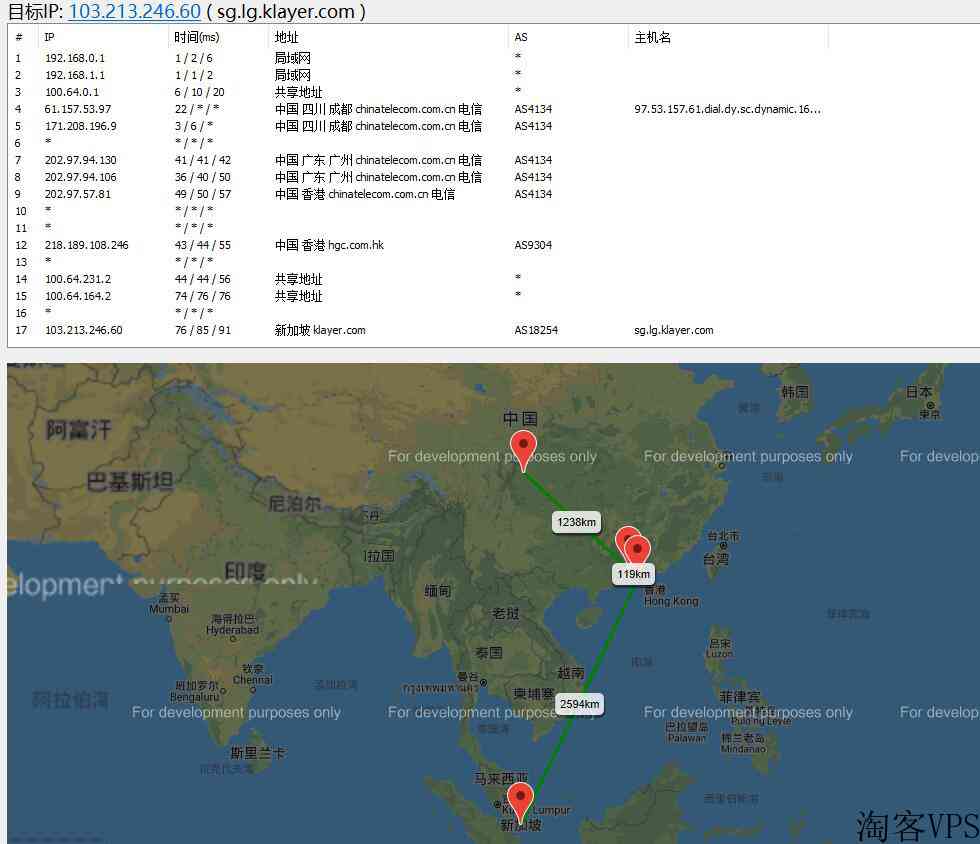Select the hop 12 row 218.189.108.246
This screenshot has height=844, width=980.
[x=87, y=245]
